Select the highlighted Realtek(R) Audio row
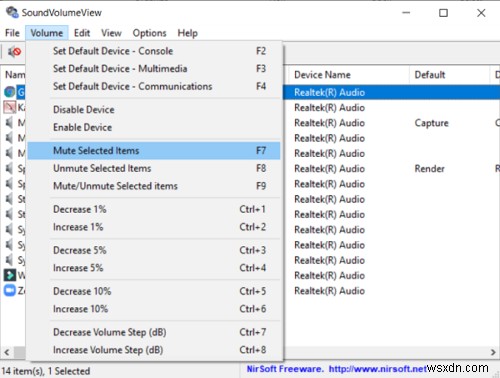The width and height of the screenshot is (500, 378). click(391, 92)
